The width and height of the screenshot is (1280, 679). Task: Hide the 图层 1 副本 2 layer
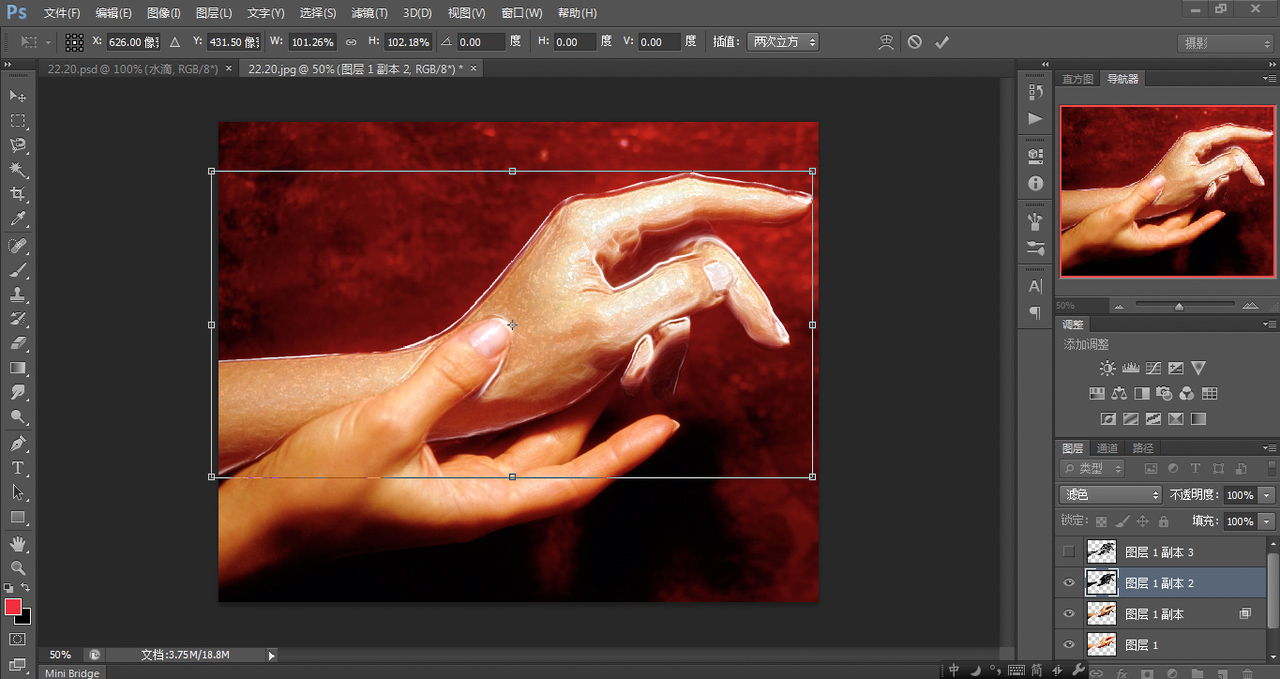(1069, 583)
